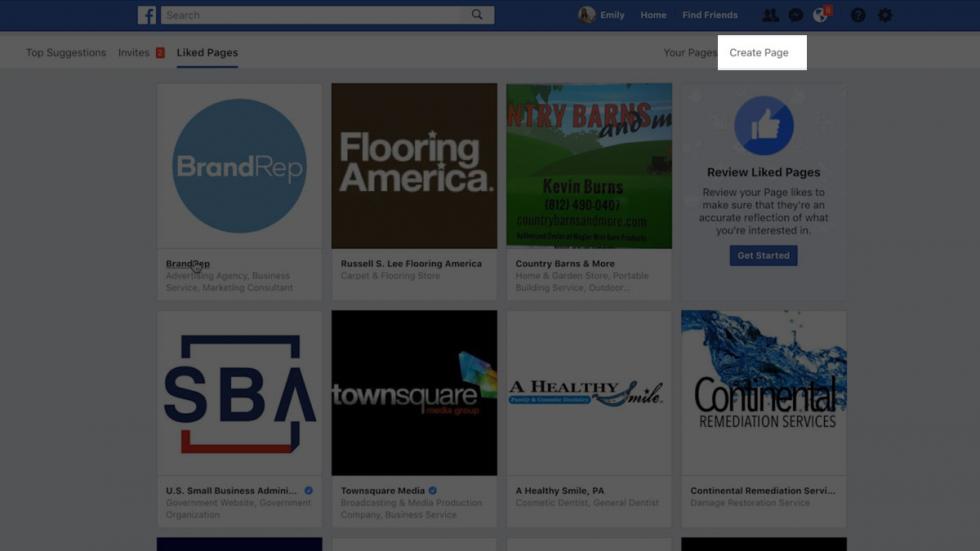Click A Healthy Smile, PA link
This screenshot has width=980, height=551.
pyautogui.click(x=560, y=490)
